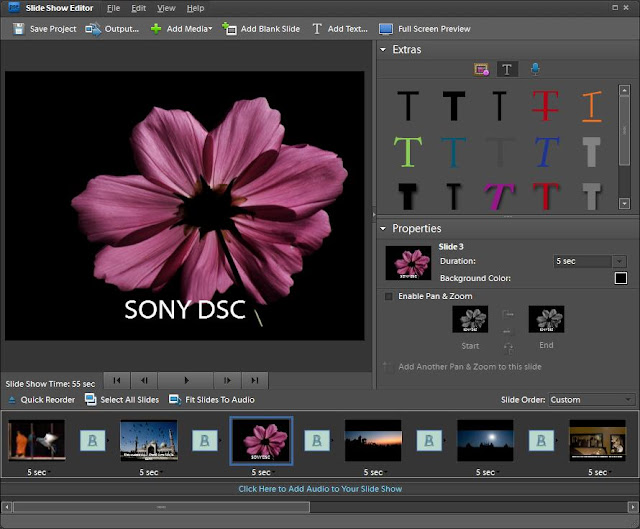640x529 pixels.
Task: Open the Help menu
Action: pos(195,8)
